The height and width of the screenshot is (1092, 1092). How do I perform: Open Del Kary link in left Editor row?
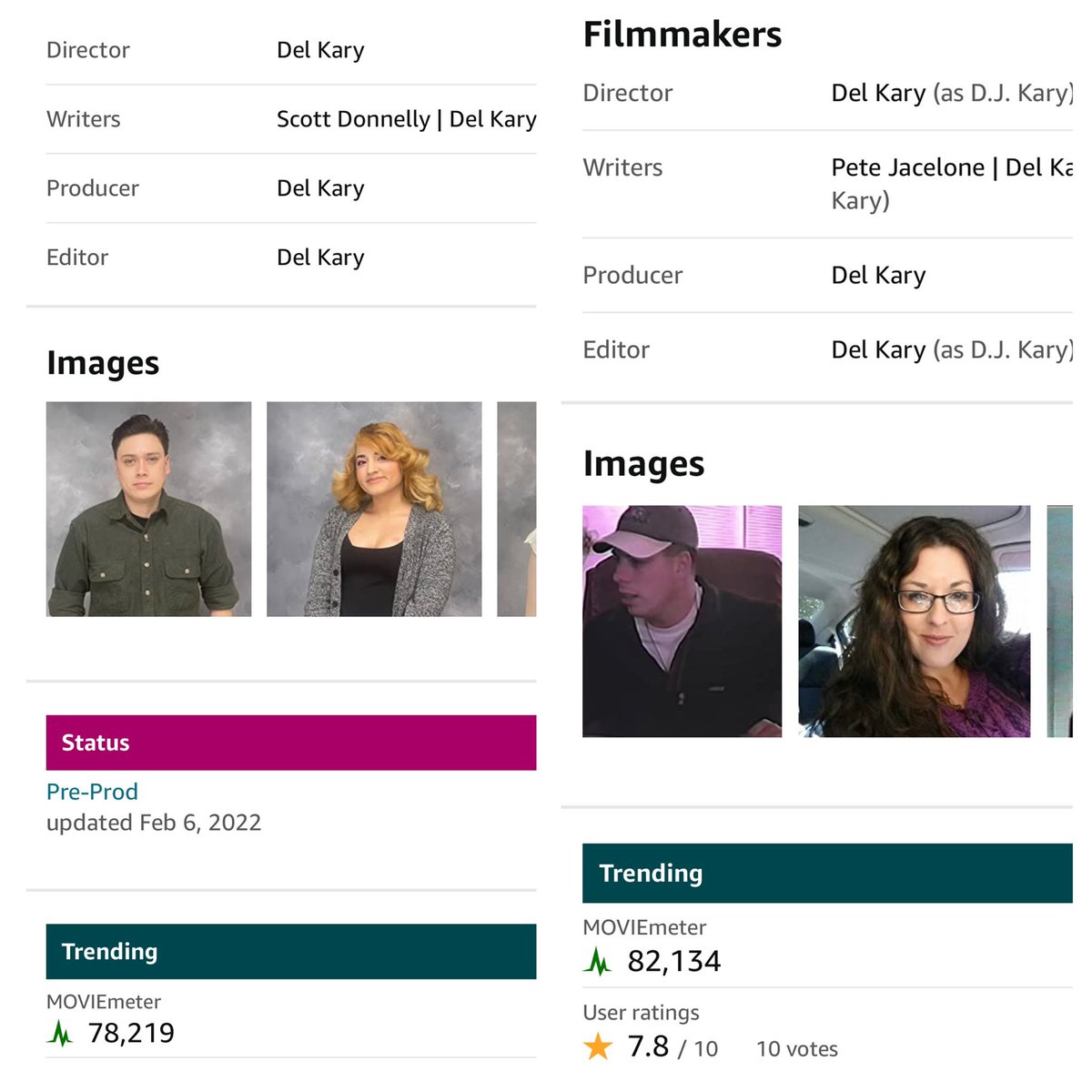320,258
